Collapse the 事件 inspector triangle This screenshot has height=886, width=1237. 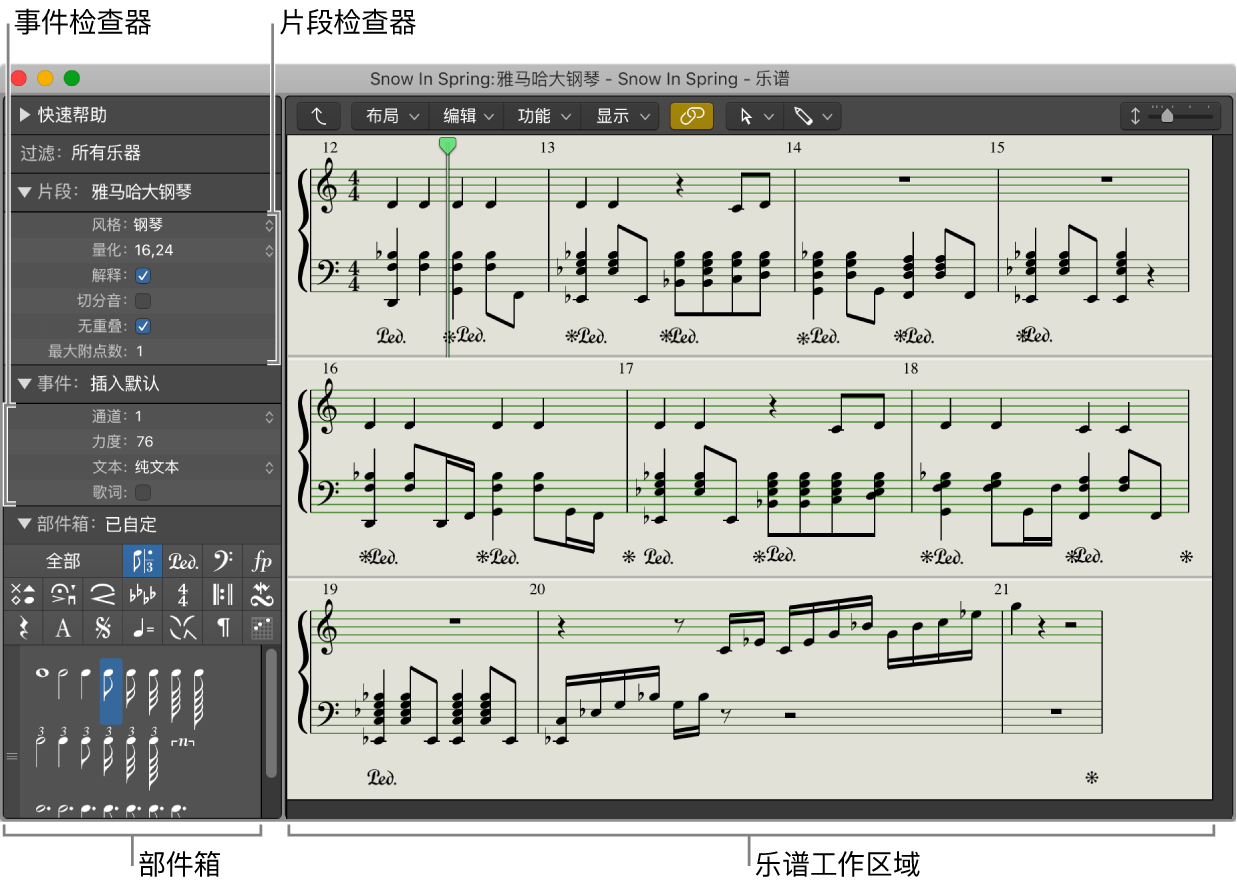click(25, 384)
